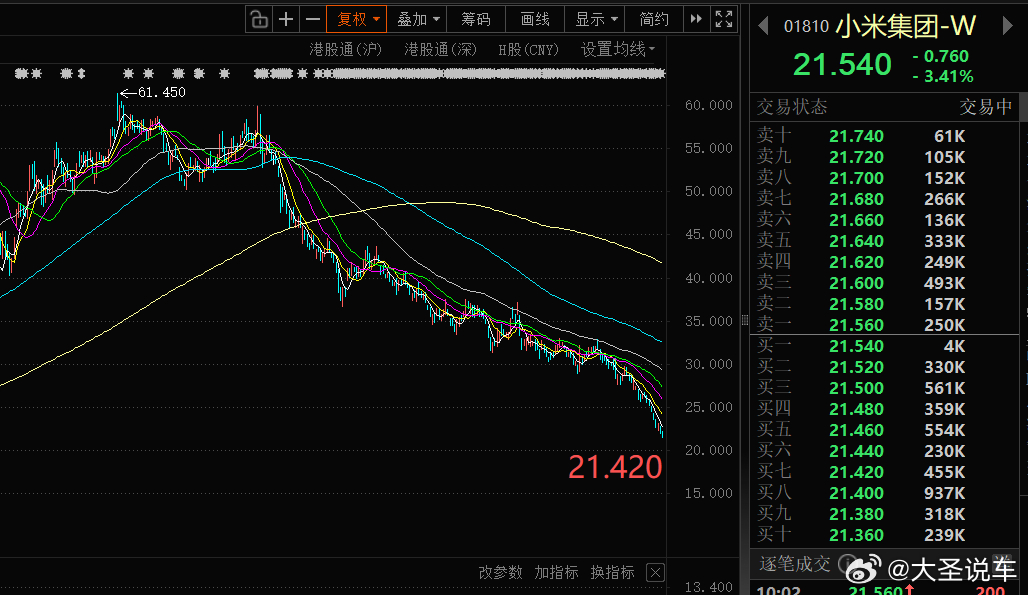Click 买四 bid price 21.480

[856, 409]
